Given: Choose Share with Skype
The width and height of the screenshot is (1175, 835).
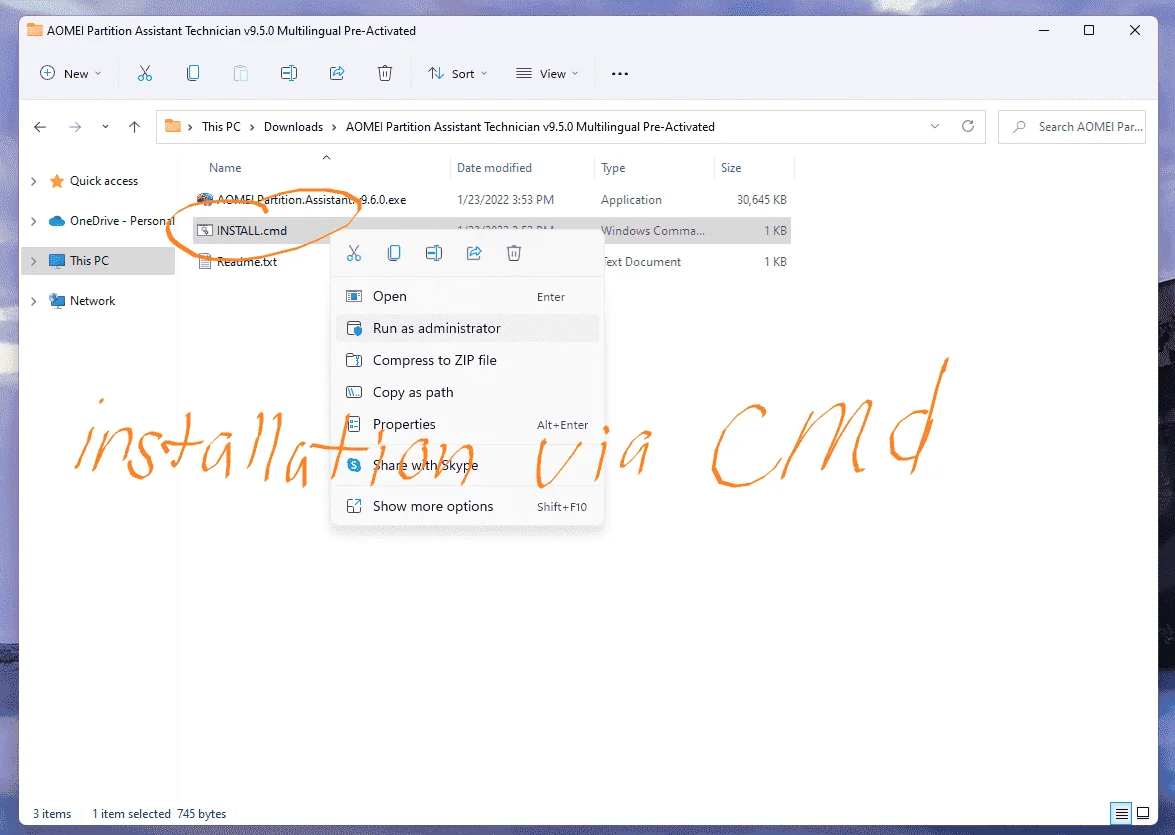Looking at the screenshot, I should (x=467, y=465).
